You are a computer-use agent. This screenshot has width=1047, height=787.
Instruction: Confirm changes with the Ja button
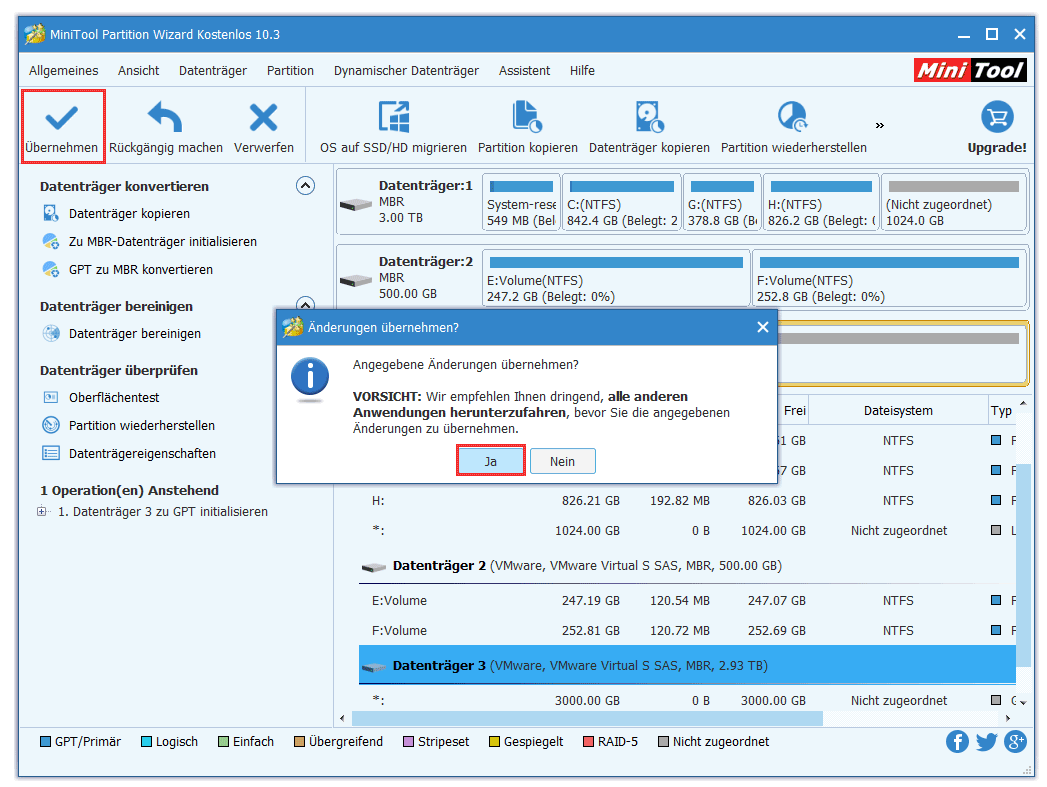tap(490, 461)
